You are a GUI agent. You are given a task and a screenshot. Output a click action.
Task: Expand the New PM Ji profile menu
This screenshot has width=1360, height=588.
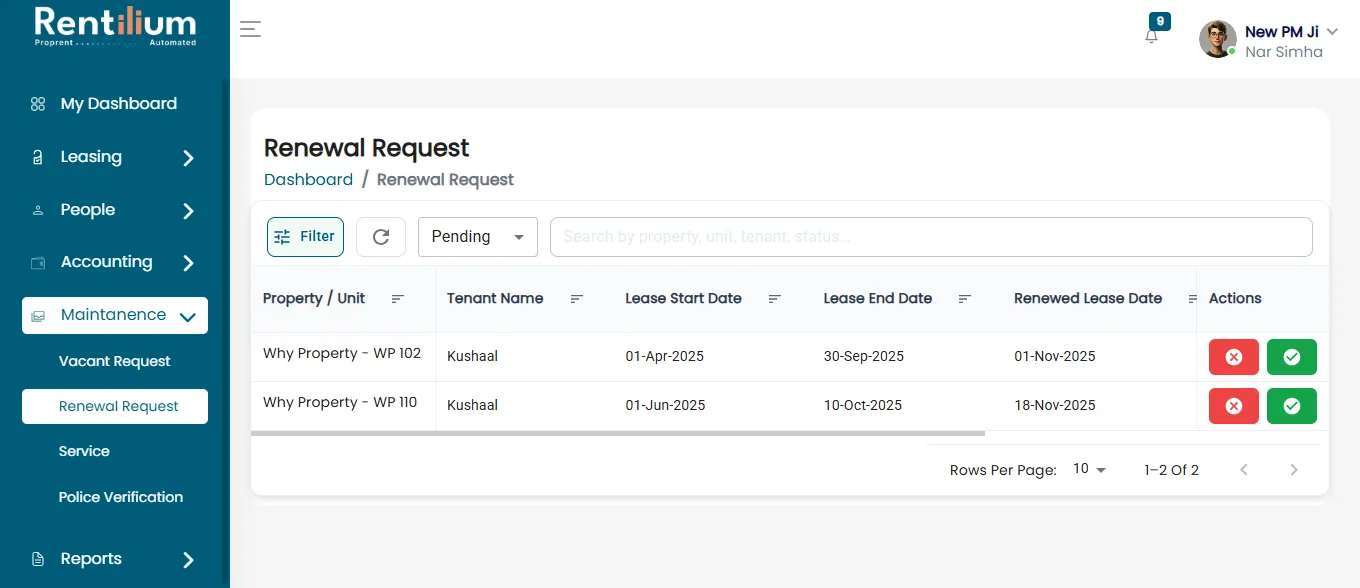pos(1332,32)
